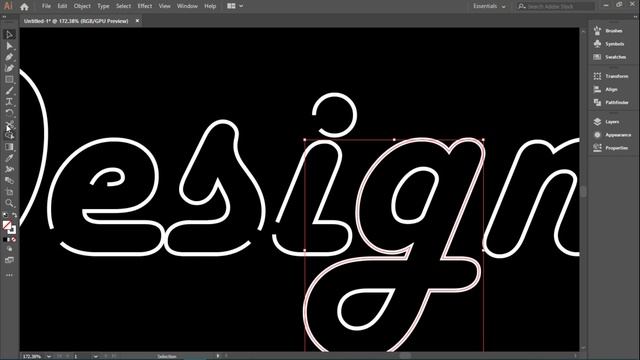Select the Scissors tool
The height and width of the screenshot is (360, 640).
tap(9, 124)
